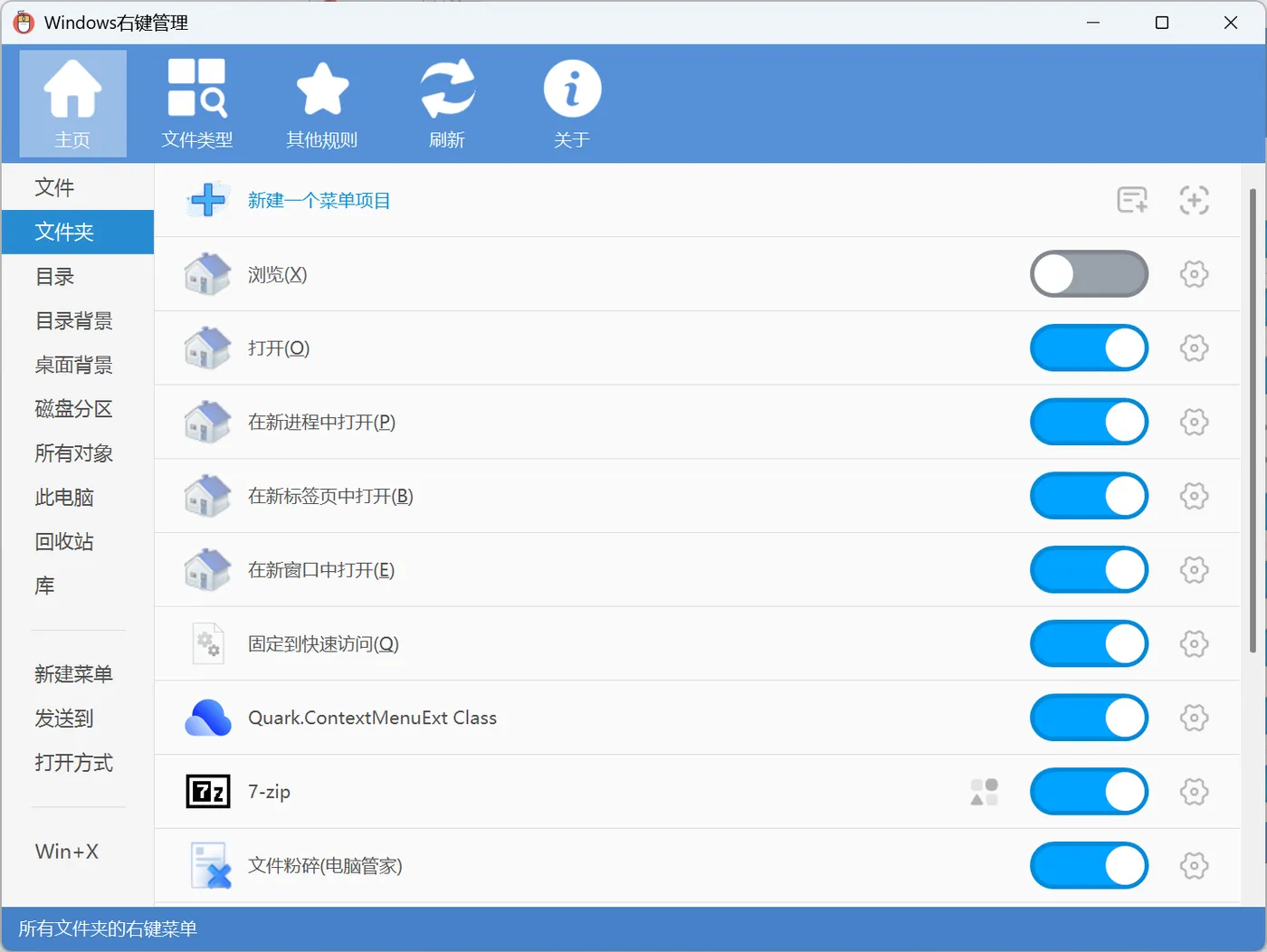Open settings gear for 文件粉碎(电脑管家)
Screen dimensions: 1267x952
(x=1194, y=866)
